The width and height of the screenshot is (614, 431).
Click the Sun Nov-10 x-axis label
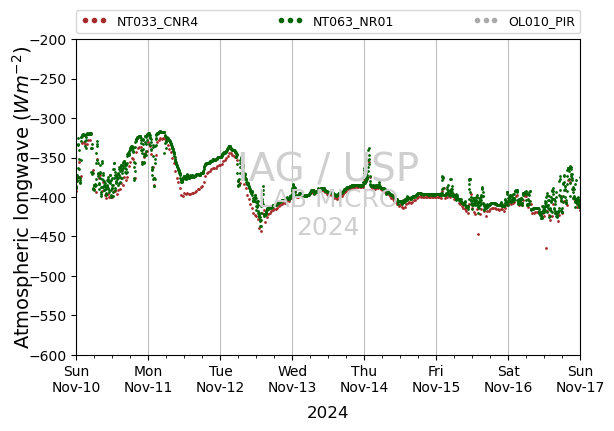(76, 379)
